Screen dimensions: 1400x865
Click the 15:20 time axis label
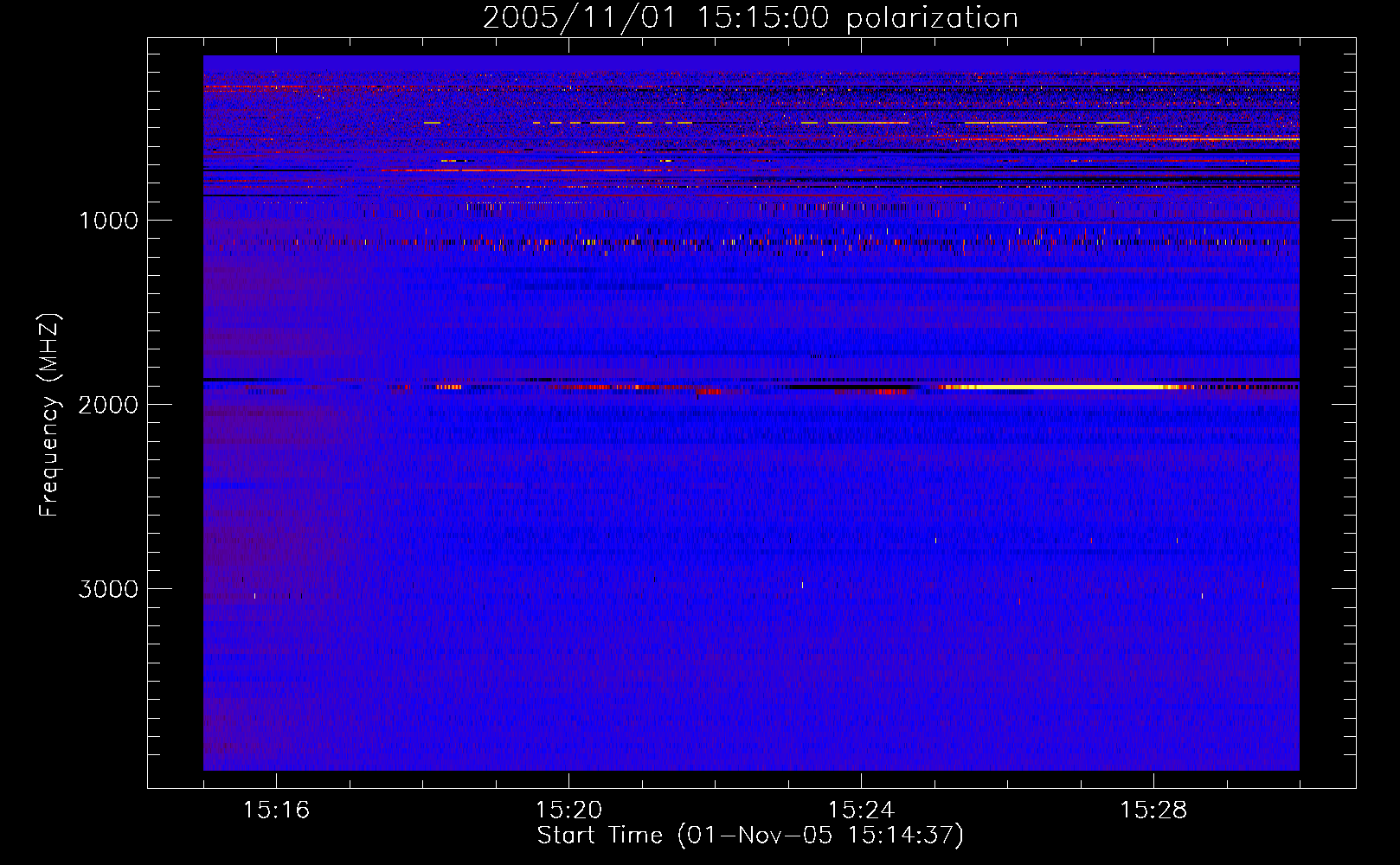(568, 811)
